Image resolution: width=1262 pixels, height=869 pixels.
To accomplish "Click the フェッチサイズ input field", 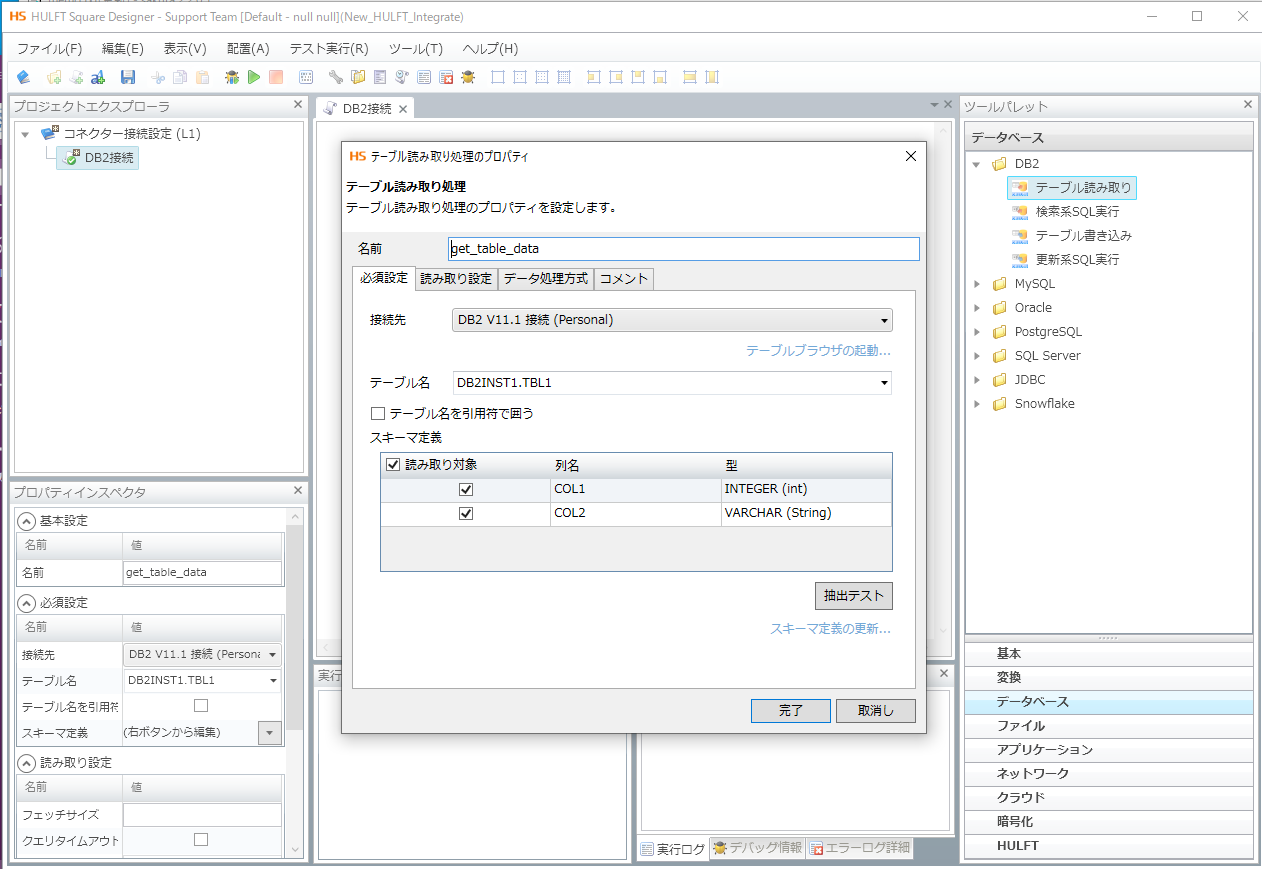I will click(202, 815).
